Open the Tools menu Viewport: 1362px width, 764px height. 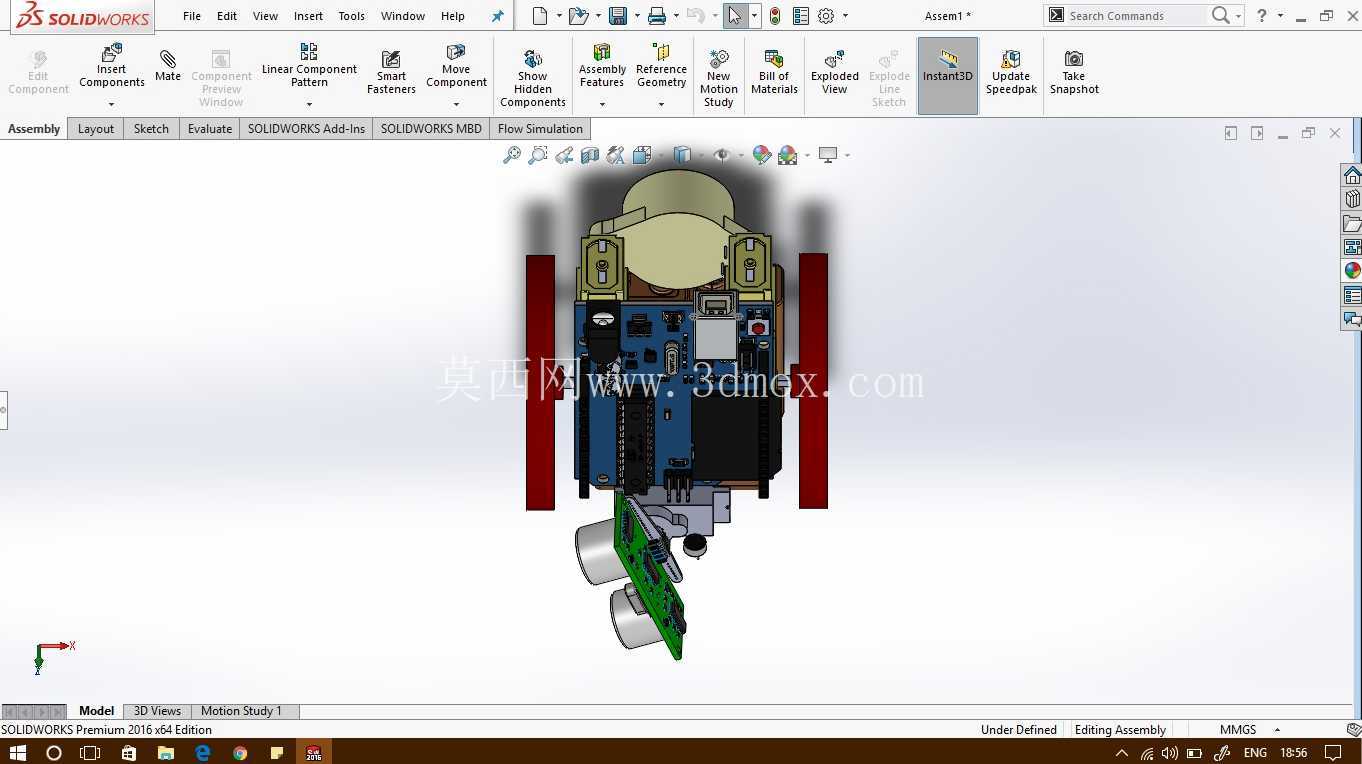pos(351,16)
